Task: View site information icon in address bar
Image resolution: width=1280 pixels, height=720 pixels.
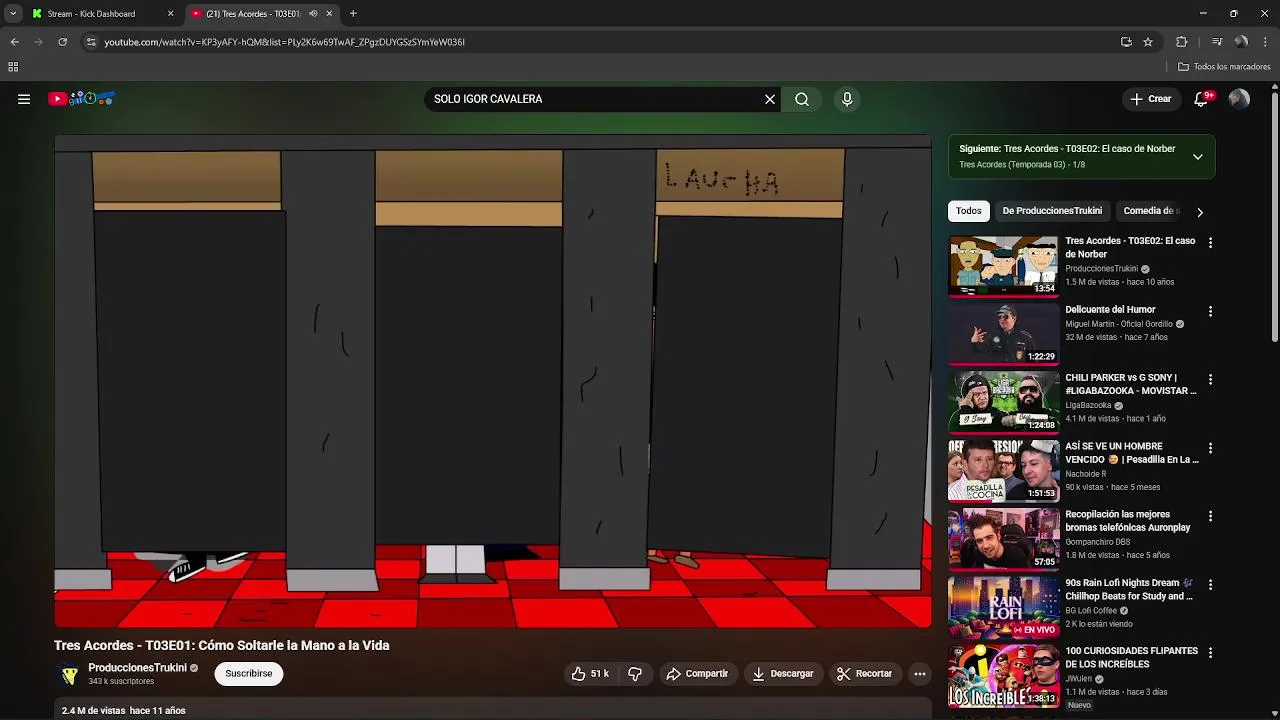Action: click(x=91, y=42)
